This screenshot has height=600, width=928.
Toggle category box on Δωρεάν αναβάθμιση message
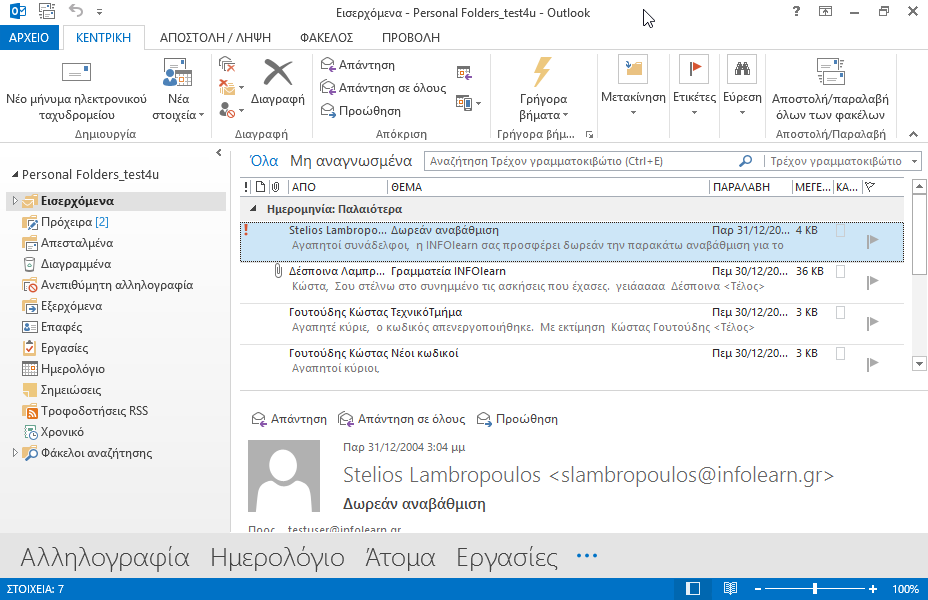pyautogui.click(x=840, y=231)
